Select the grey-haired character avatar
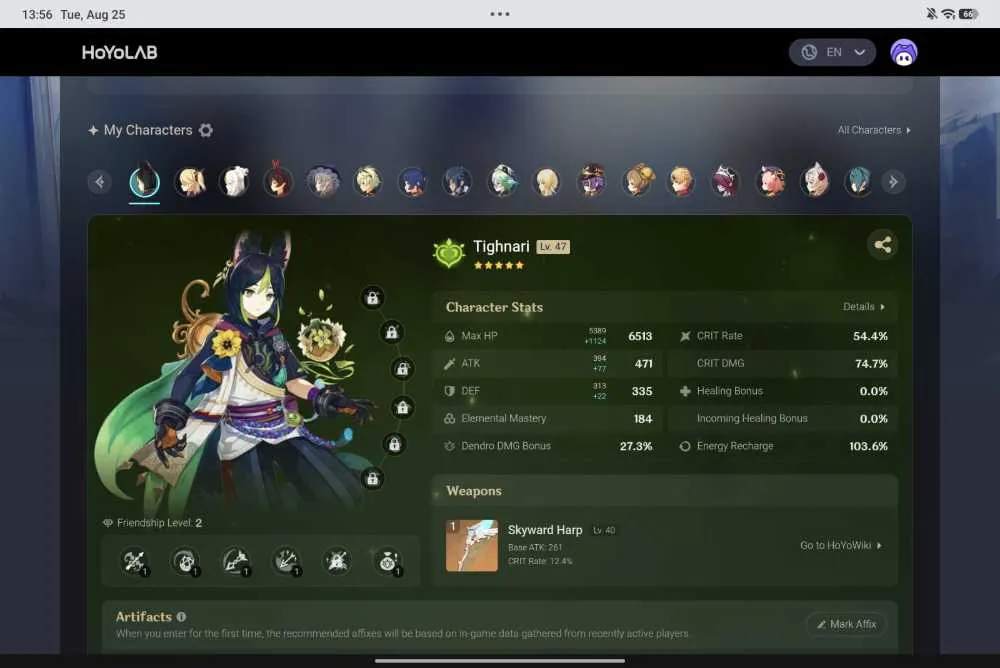Image resolution: width=1000 pixels, height=668 pixels. tap(323, 182)
